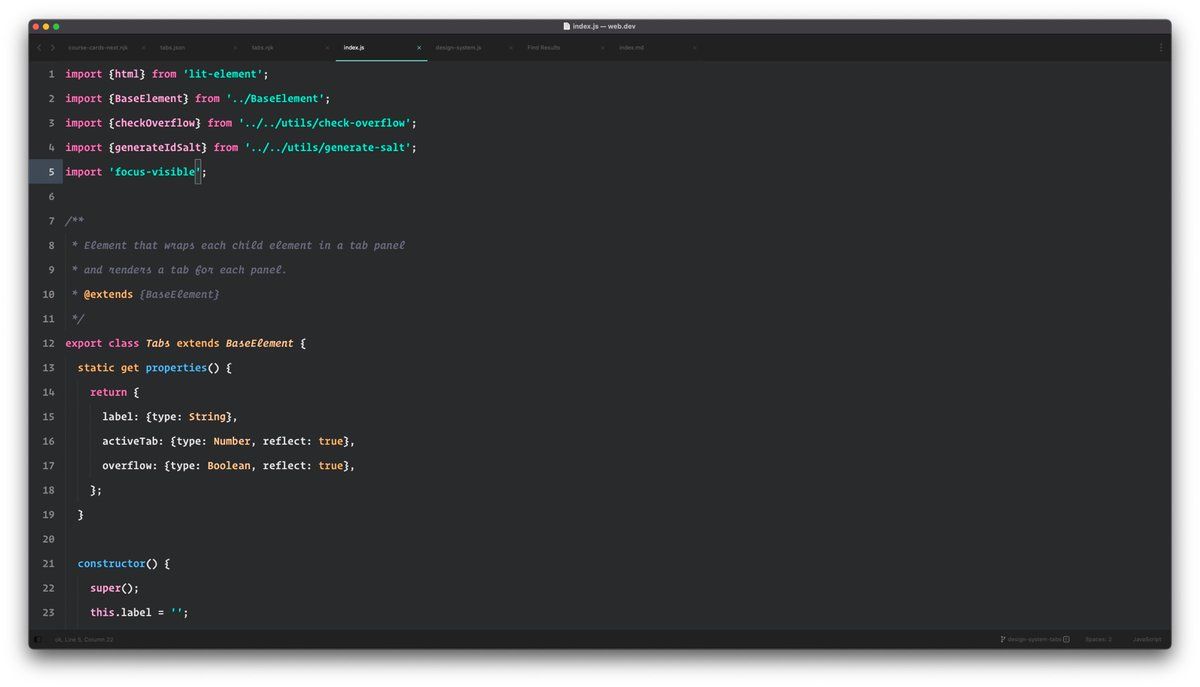Click the git branch icon design-system-tabs
Image resolution: width=1200 pixels, height=687 pixels.
[x=1003, y=639]
